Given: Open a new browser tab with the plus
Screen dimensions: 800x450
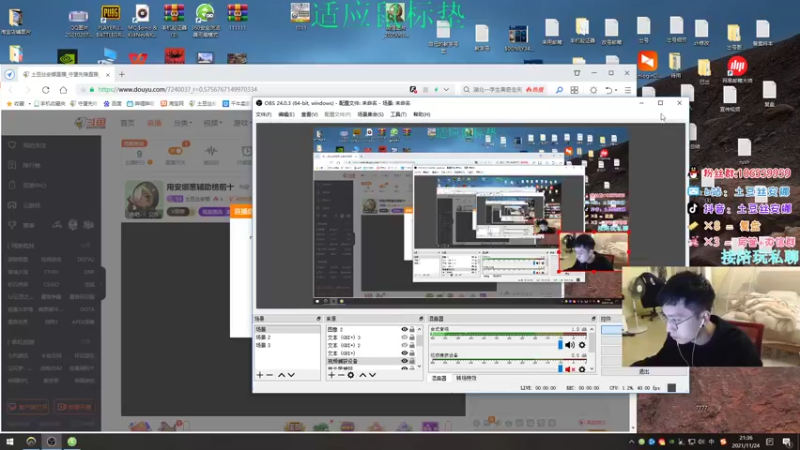Looking at the screenshot, I should pos(121,74).
